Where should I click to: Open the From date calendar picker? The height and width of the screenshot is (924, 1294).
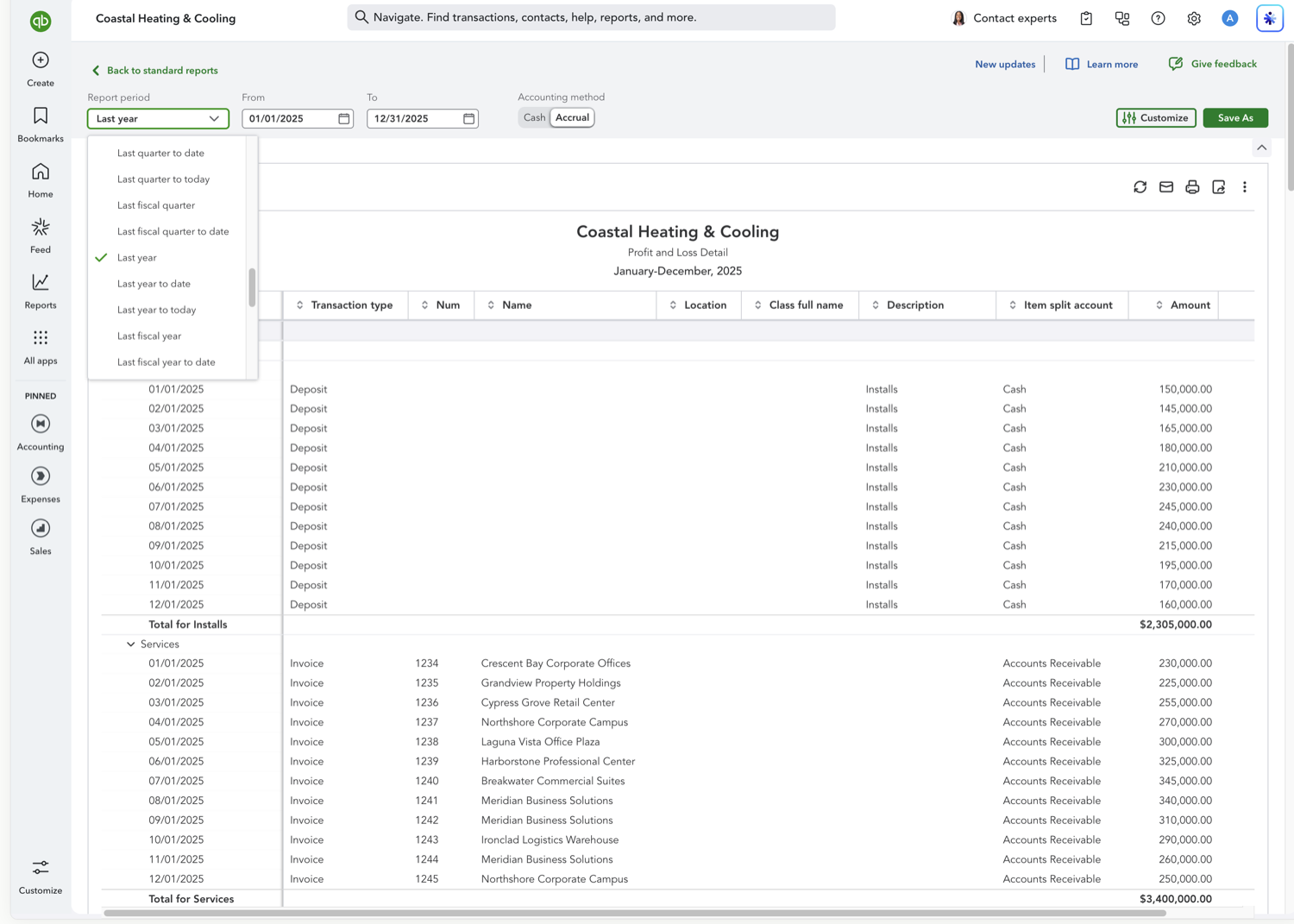[344, 118]
